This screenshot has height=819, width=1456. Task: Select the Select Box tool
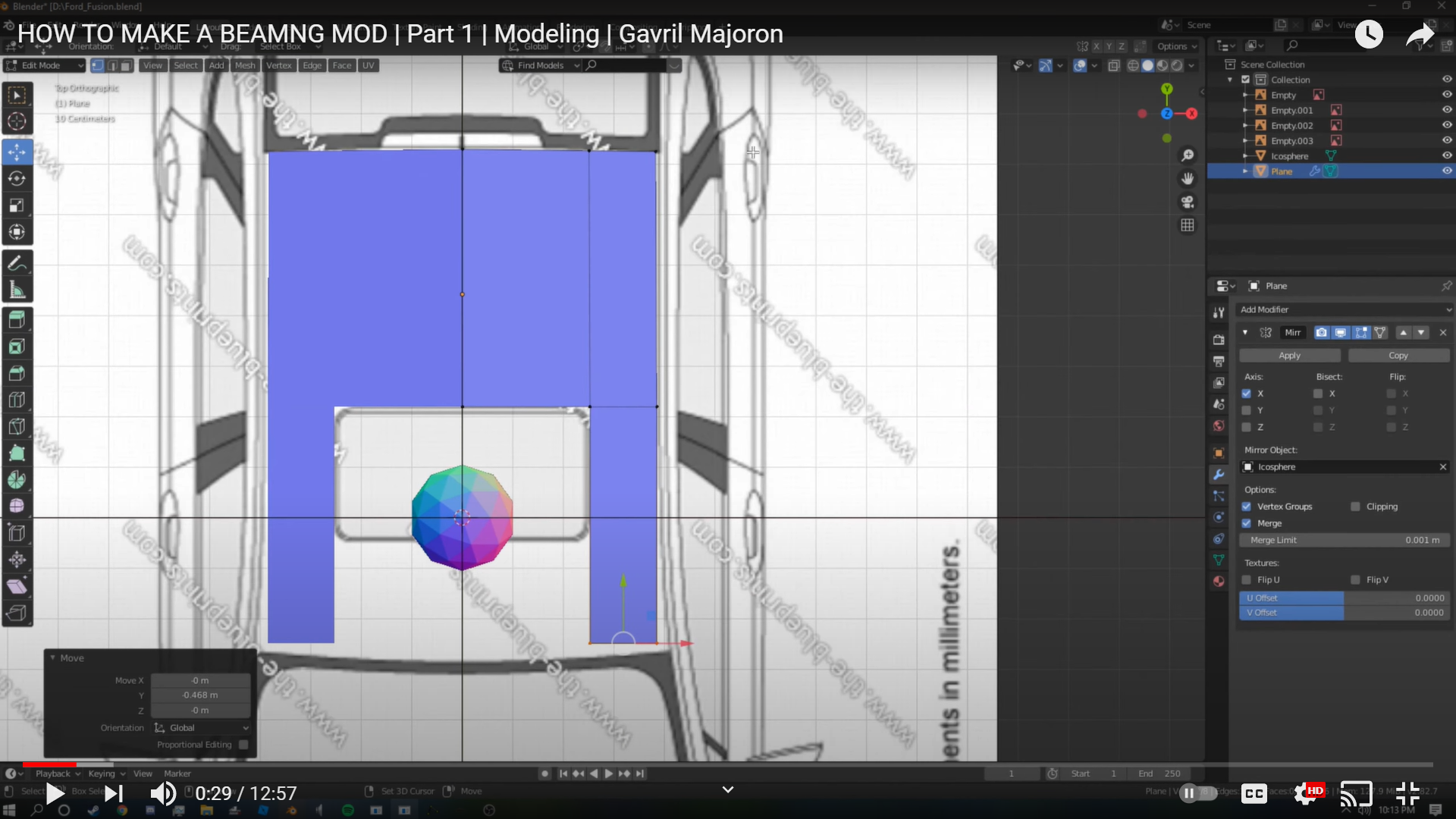(17, 95)
